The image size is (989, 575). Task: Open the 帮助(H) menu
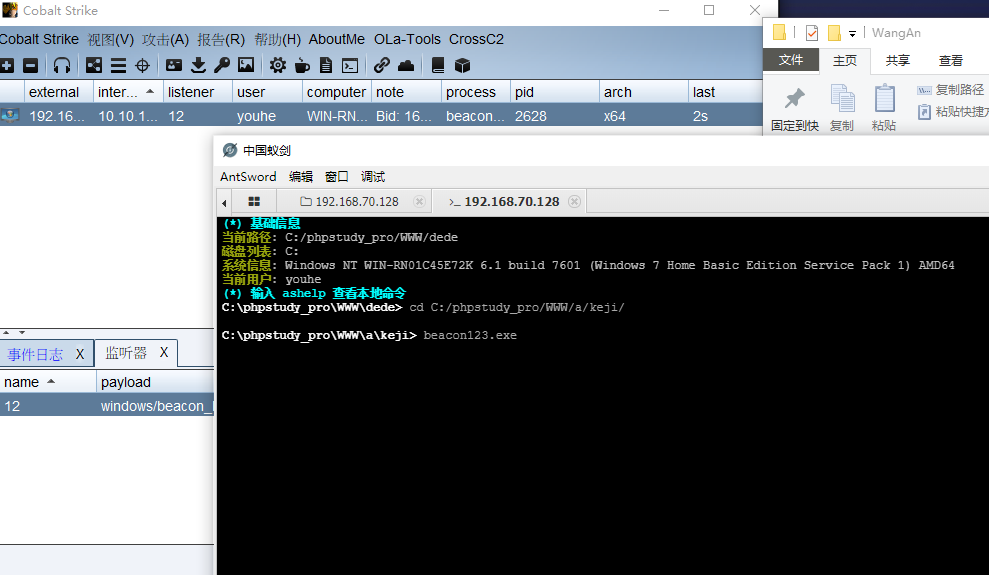(x=278, y=40)
